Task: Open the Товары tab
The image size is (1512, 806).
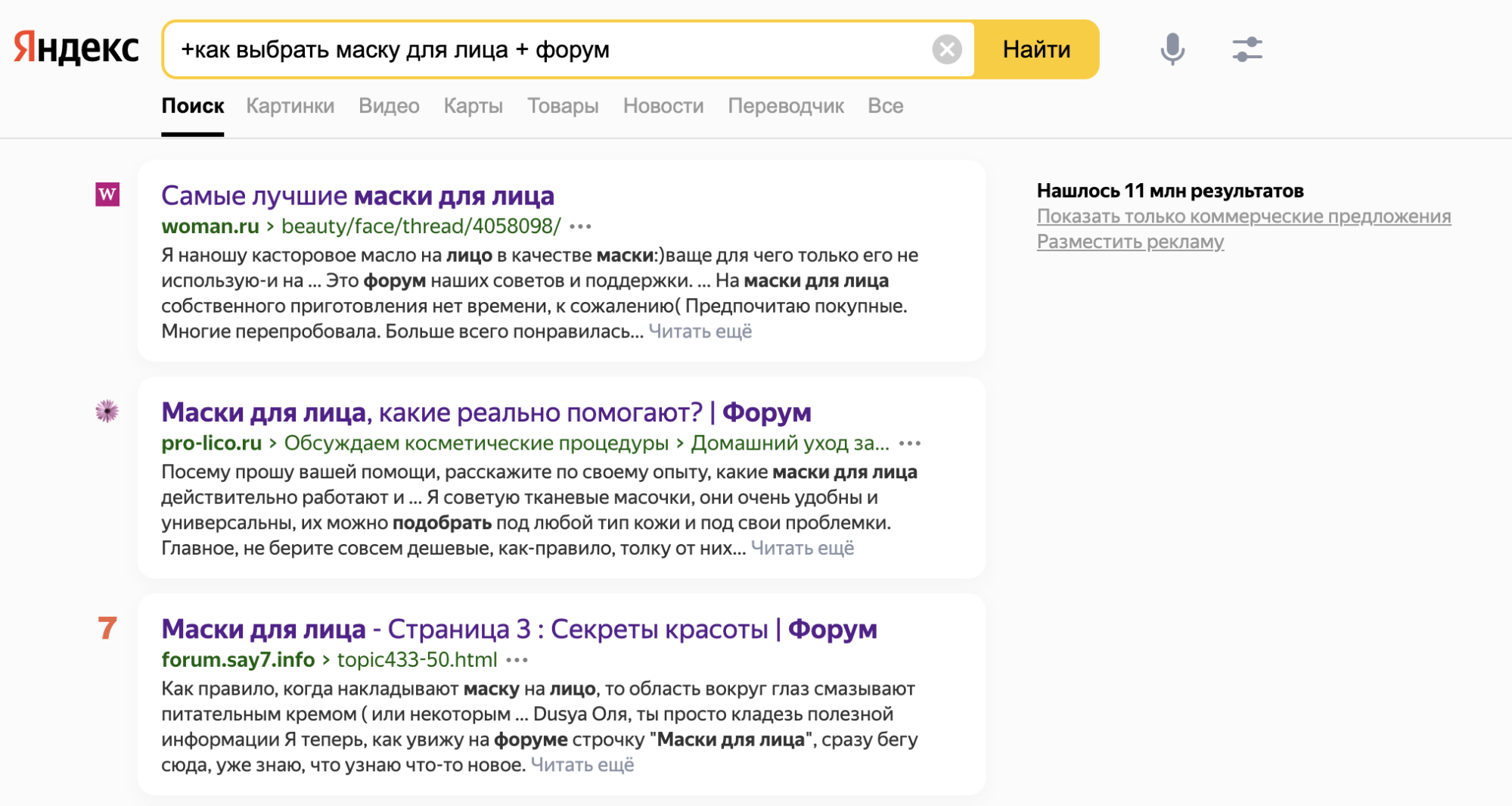Action: pos(563,106)
